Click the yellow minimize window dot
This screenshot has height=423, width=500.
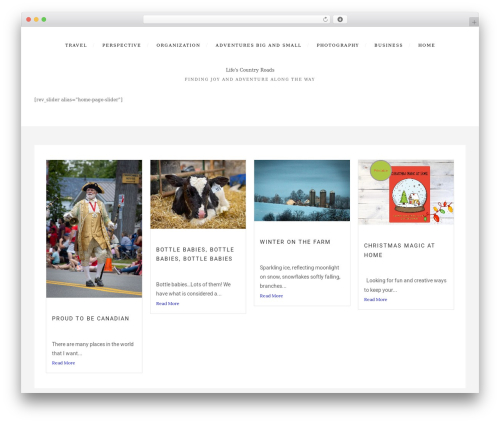(36, 20)
